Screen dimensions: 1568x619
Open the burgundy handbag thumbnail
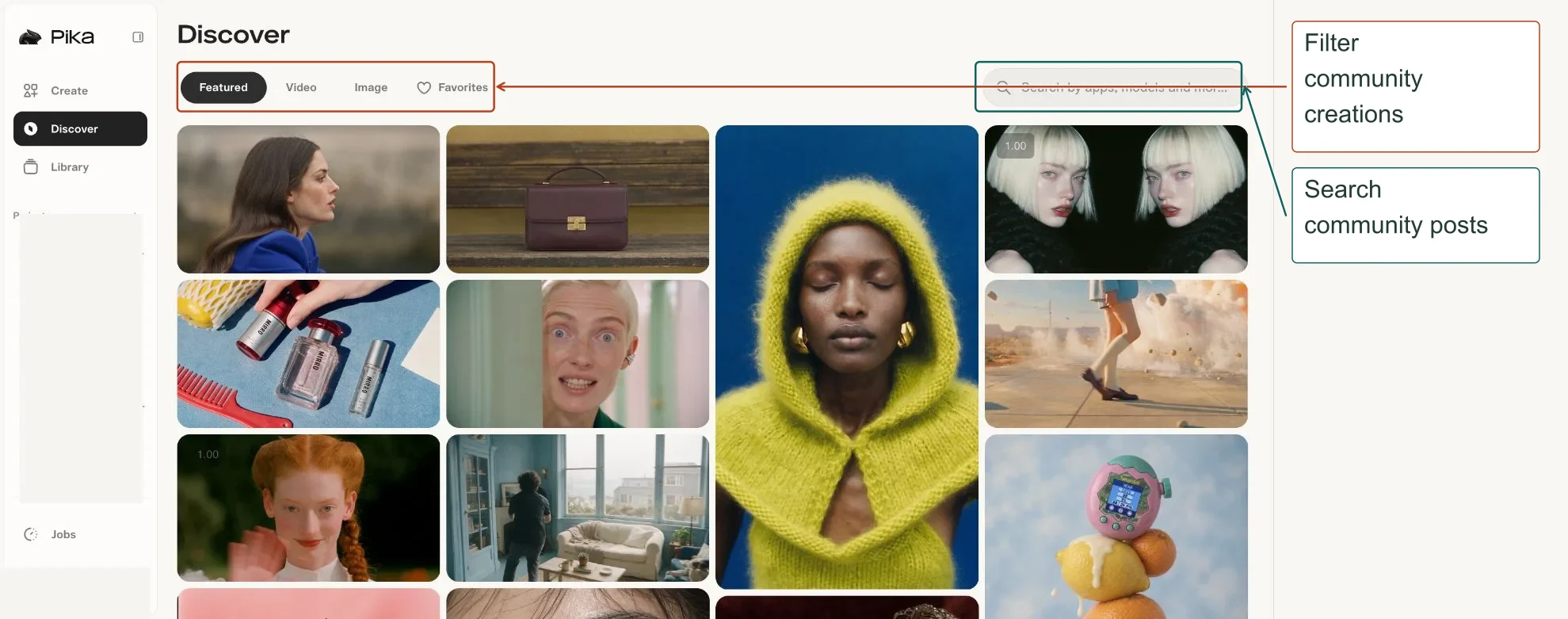[x=578, y=199]
